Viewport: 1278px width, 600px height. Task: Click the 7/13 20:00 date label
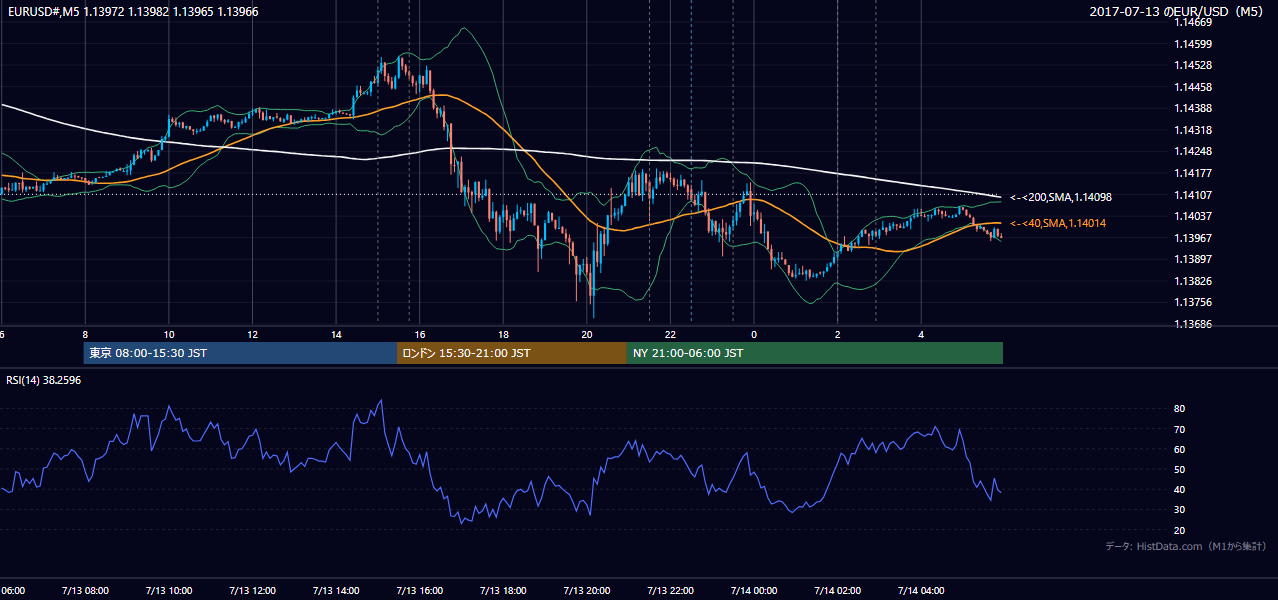tap(587, 590)
